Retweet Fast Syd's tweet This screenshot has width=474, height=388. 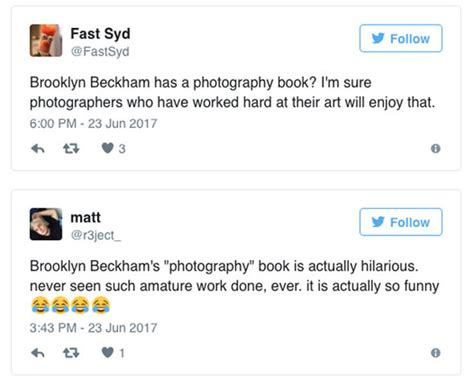71,148
